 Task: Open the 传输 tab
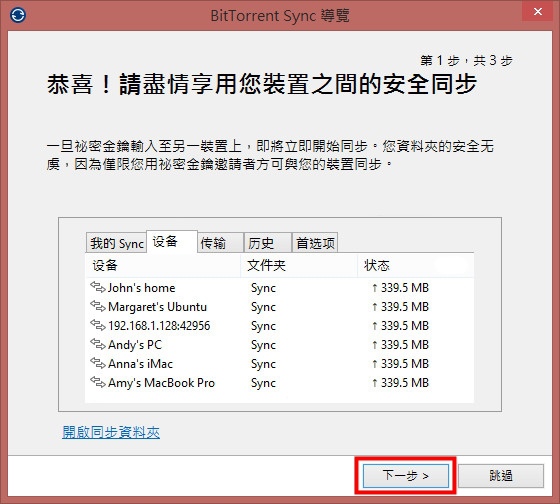coord(220,243)
